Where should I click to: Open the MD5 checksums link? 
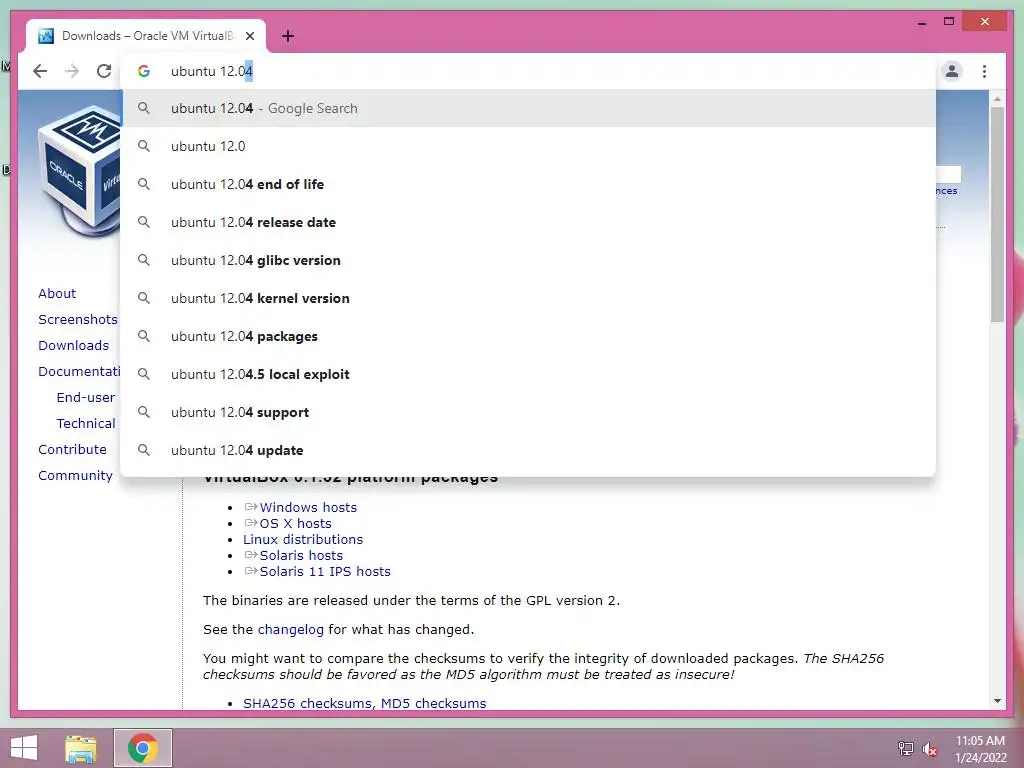click(x=434, y=703)
